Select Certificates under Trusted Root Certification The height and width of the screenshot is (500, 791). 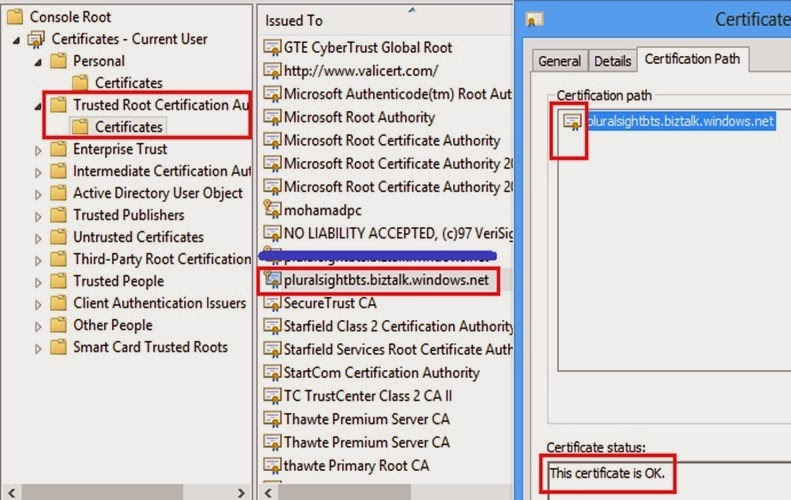pos(128,127)
